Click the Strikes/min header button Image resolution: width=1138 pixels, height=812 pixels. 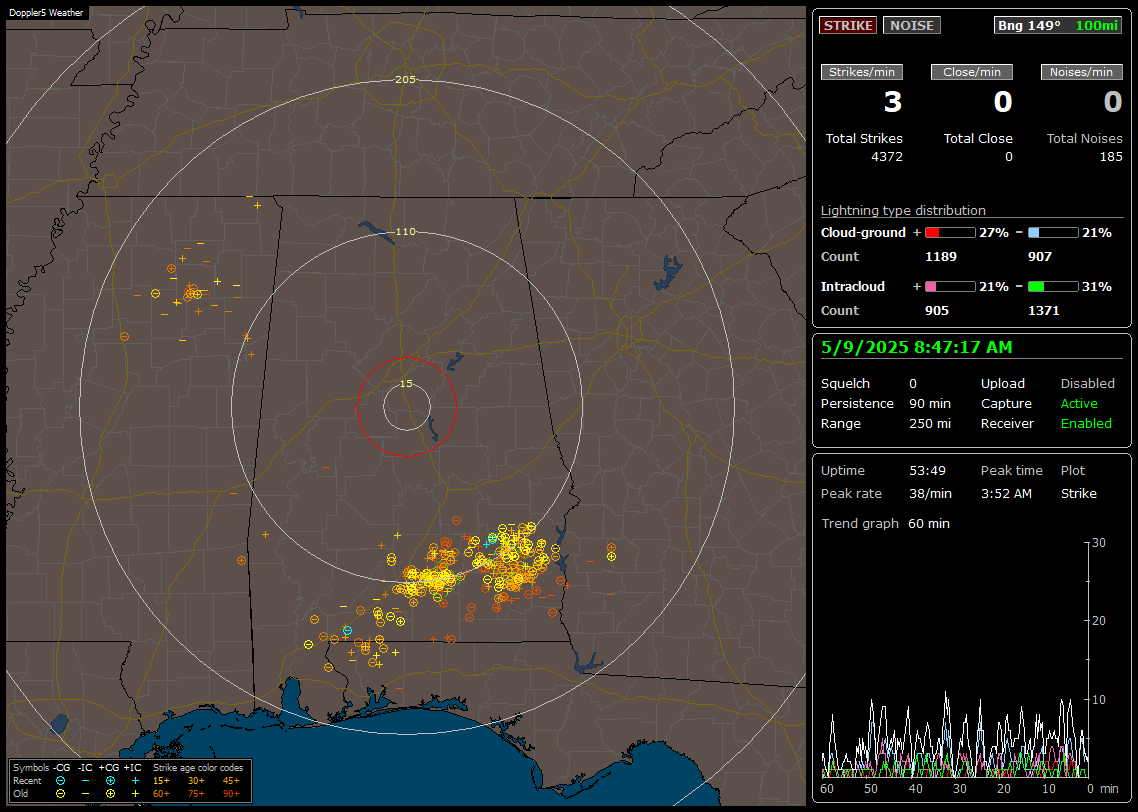(x=862, y=72)
